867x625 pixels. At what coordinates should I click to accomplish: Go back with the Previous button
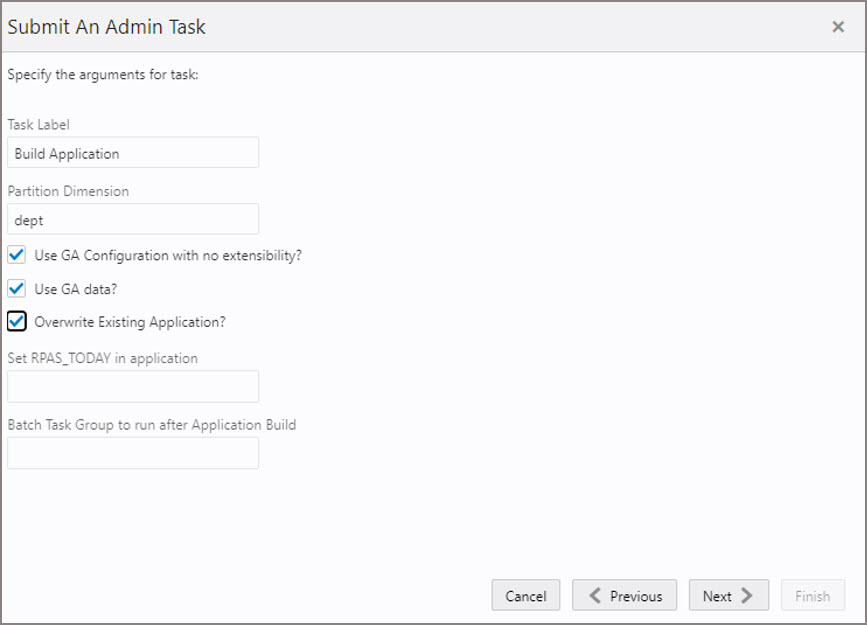coord(624,596)
